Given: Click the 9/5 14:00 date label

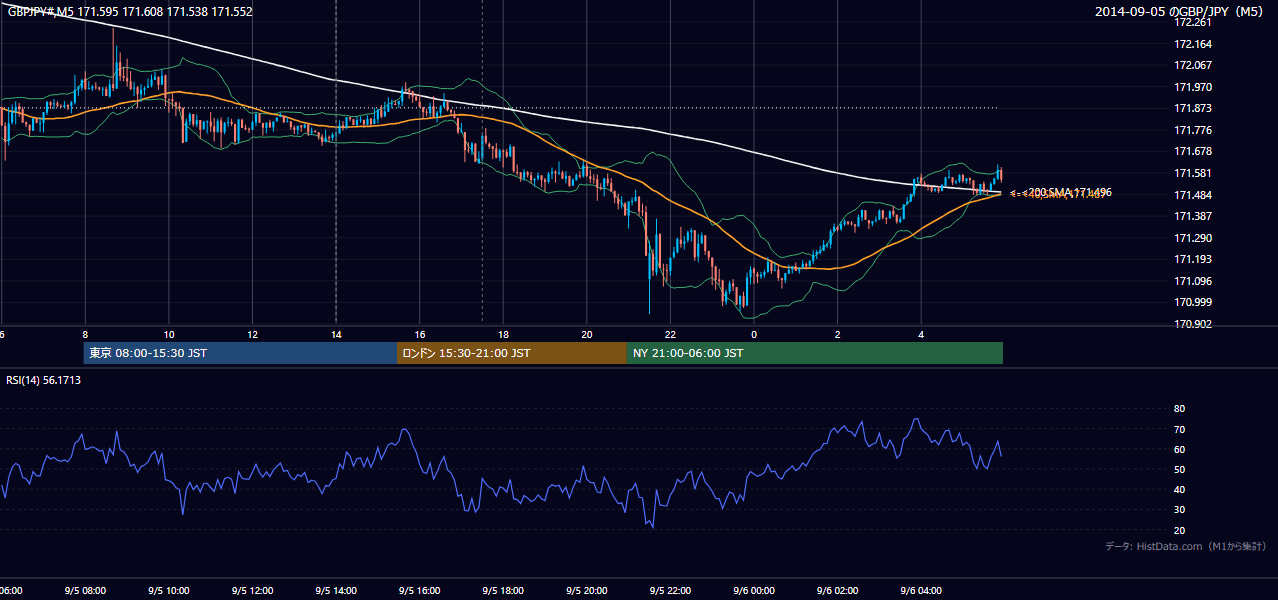Looking at the screenshot, I should (x=336, y=590).
